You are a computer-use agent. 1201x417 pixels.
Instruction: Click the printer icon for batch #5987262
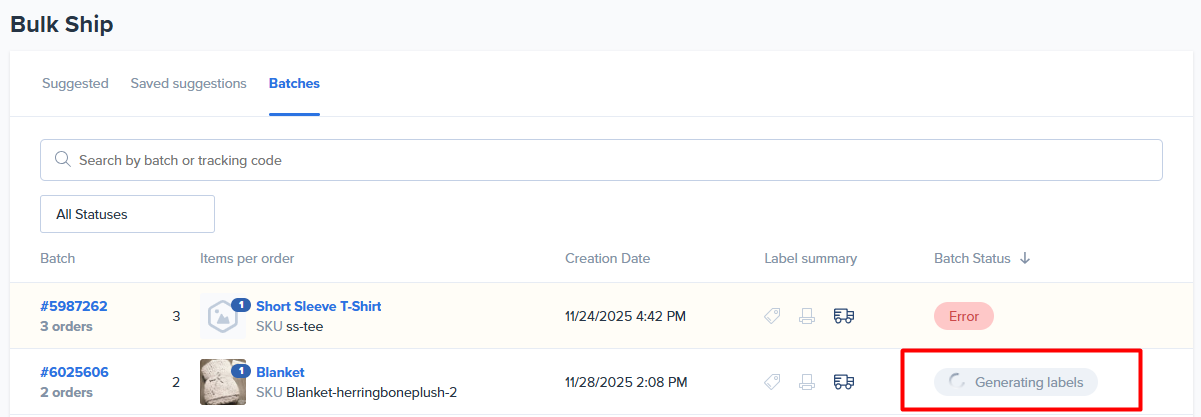point(807,316)
